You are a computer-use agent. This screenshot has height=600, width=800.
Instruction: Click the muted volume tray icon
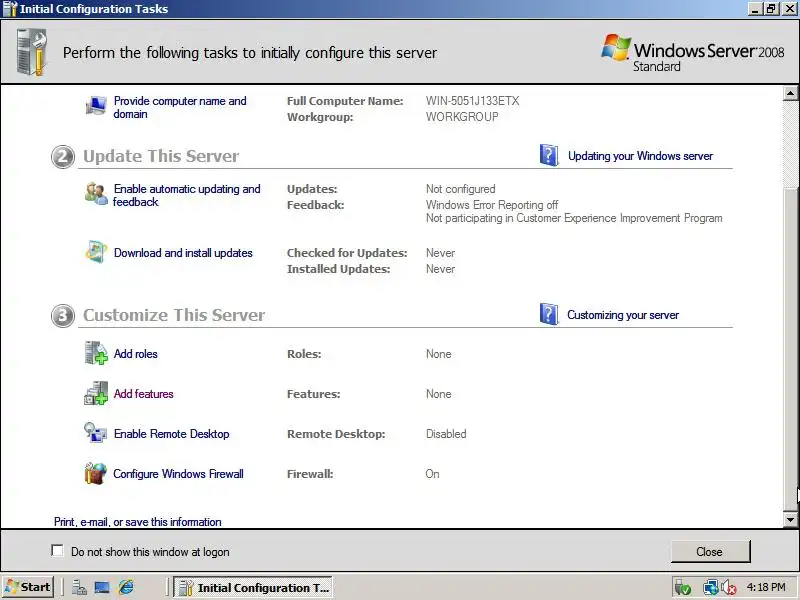point(728,588)
